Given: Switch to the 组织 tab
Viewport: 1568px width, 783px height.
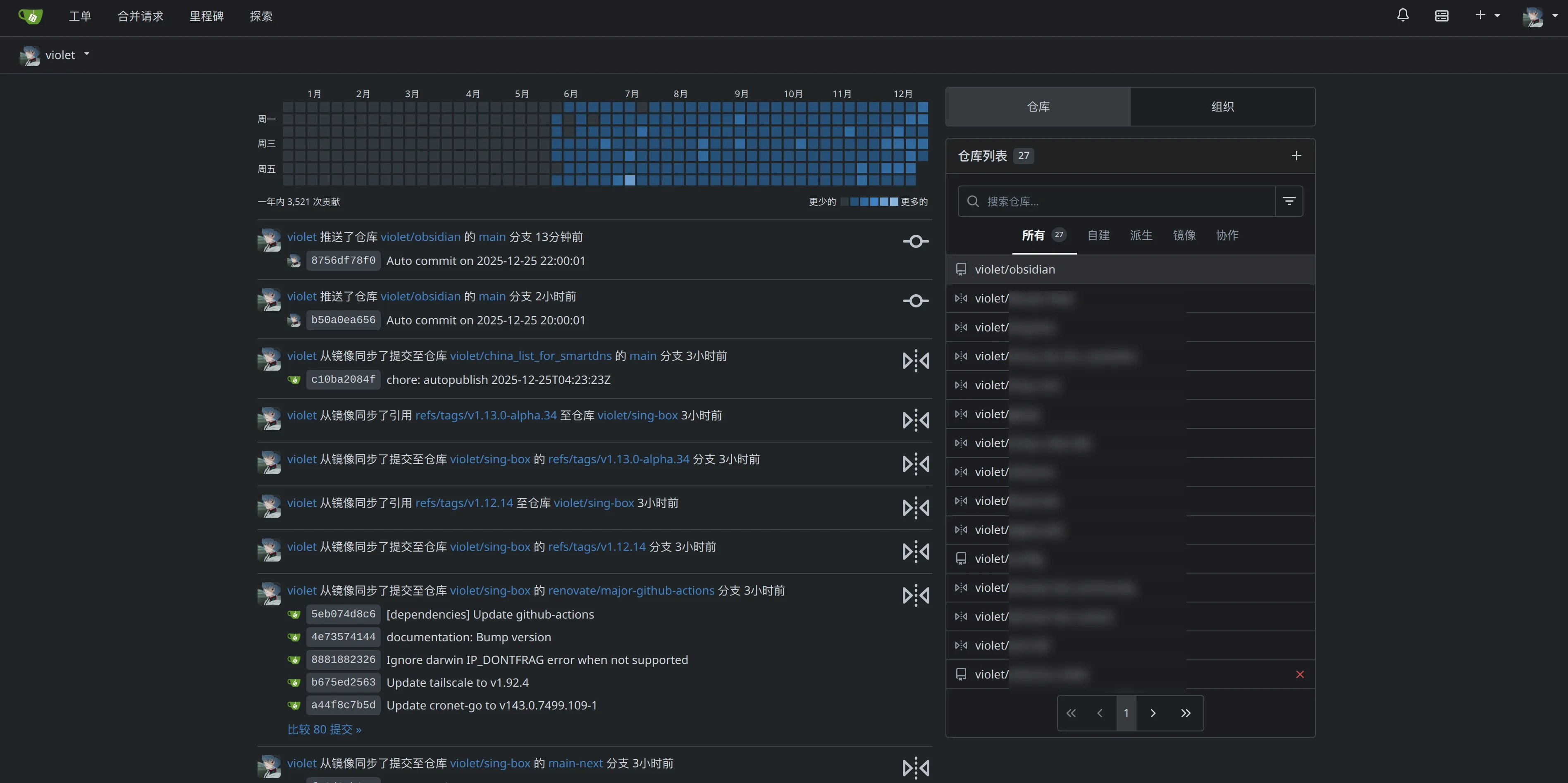Looking at the screenshot, I should (1222, 107).
